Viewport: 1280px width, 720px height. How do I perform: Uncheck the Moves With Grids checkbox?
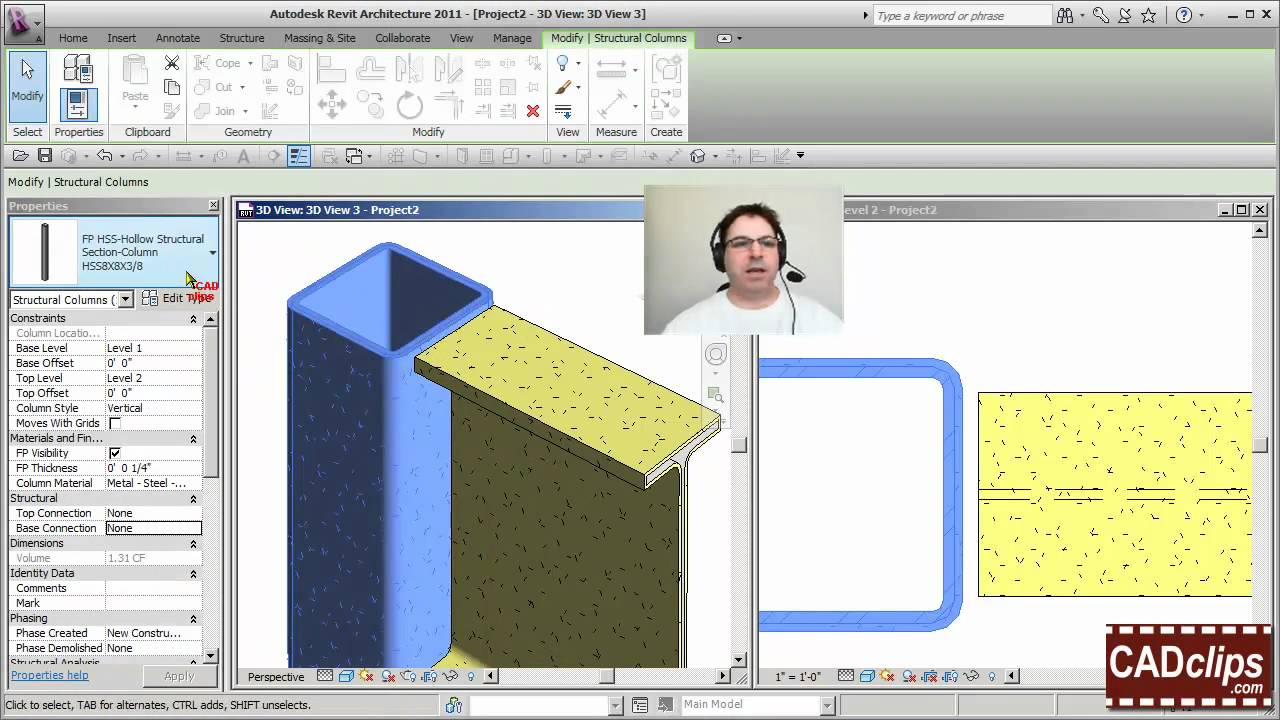click(x=115, y=423)
